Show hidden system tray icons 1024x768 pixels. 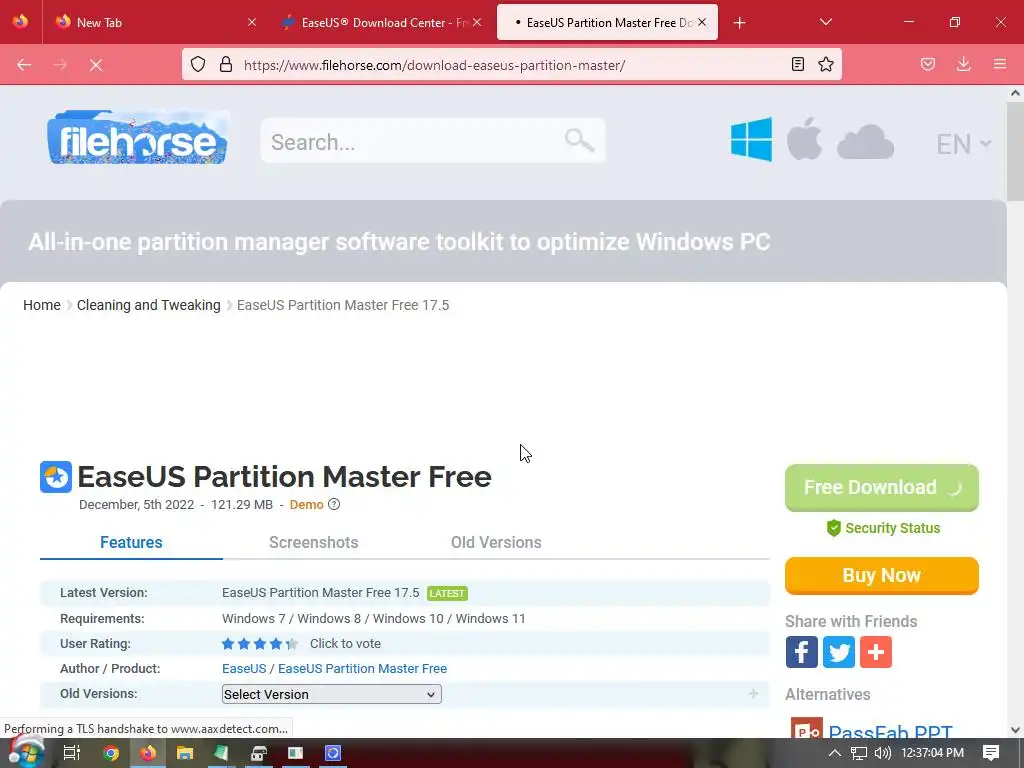pos(835,753)
